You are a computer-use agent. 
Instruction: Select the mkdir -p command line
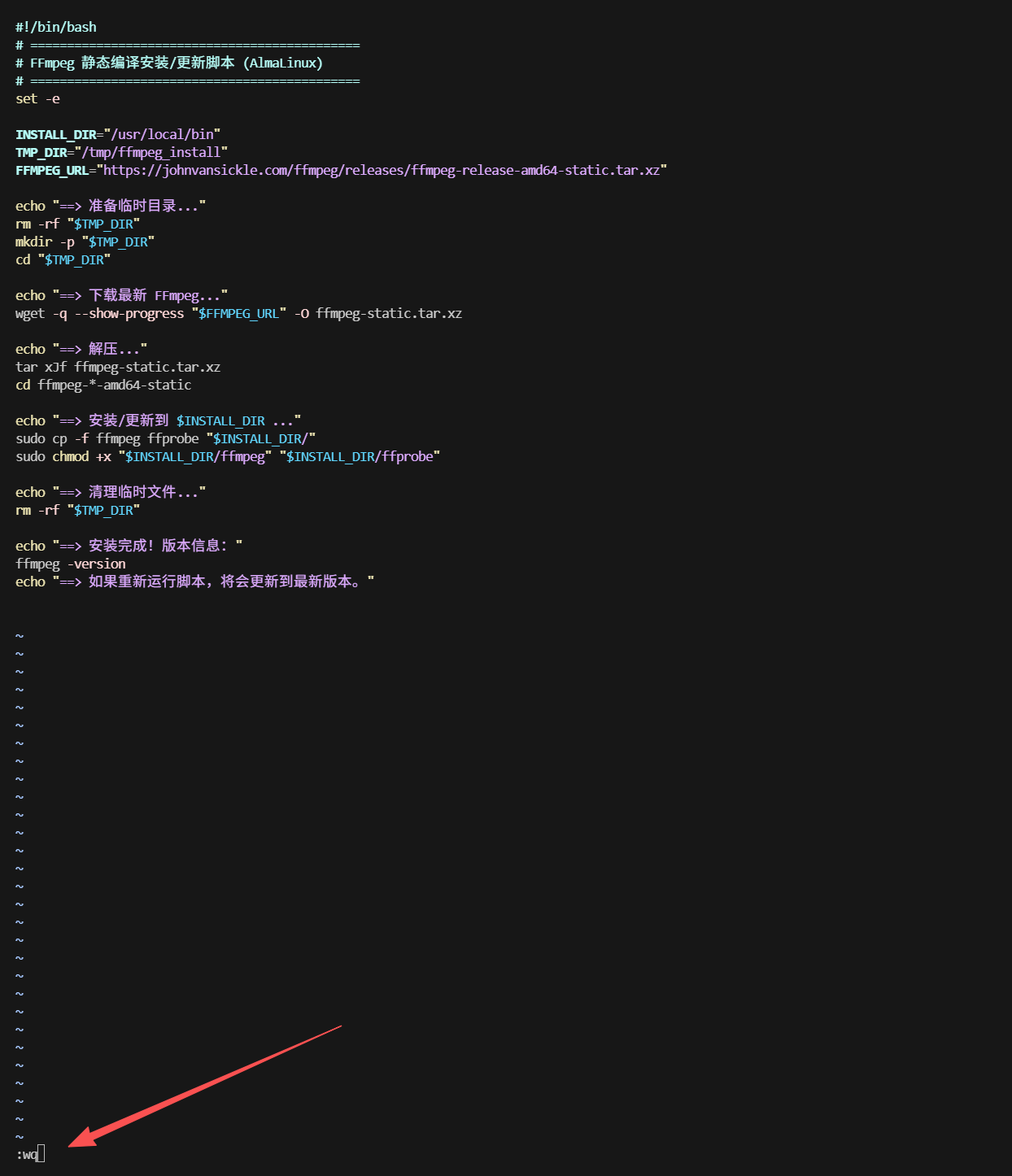pyautogui.click(x=85, y=242)
